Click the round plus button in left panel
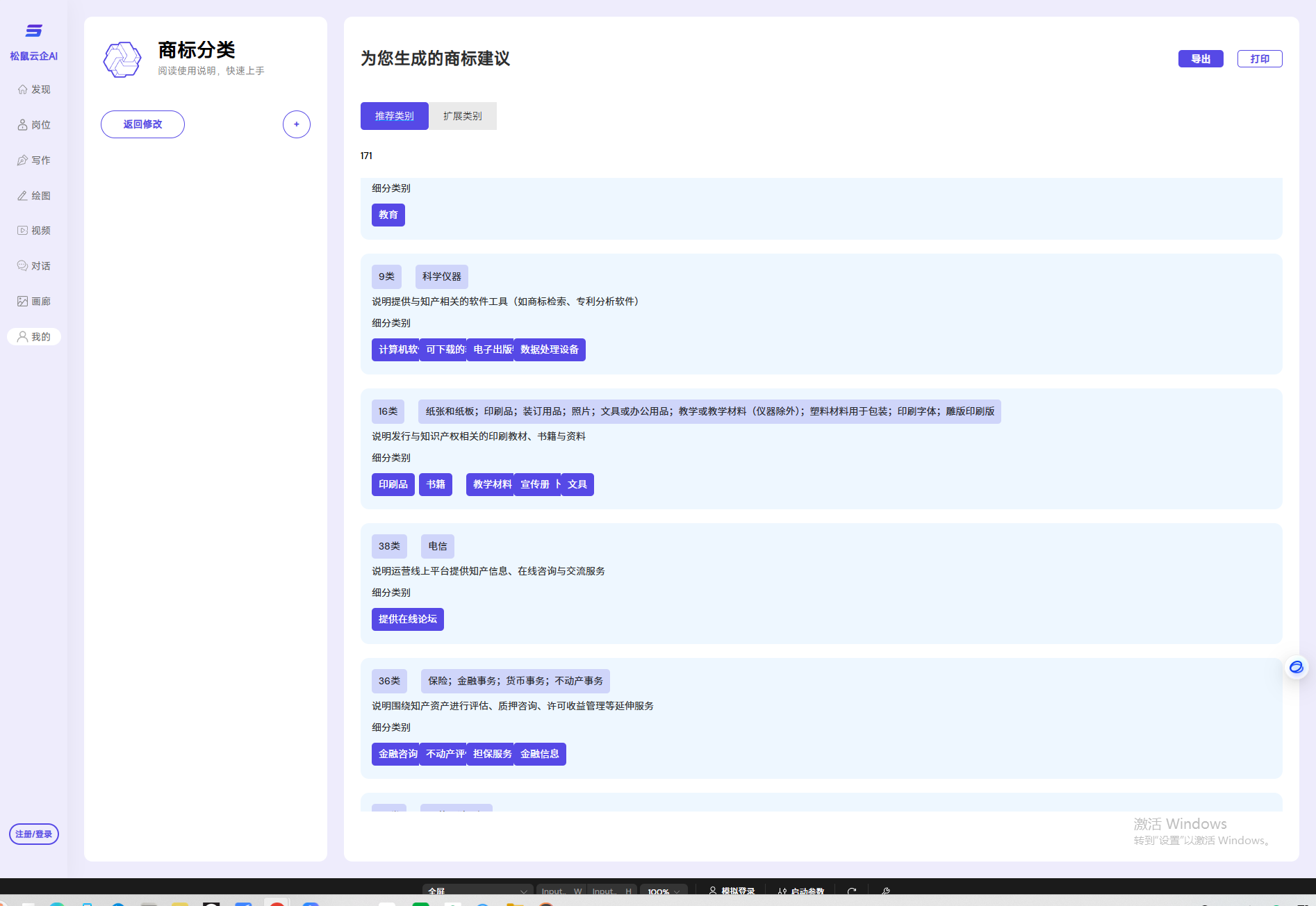 (296, 124)
